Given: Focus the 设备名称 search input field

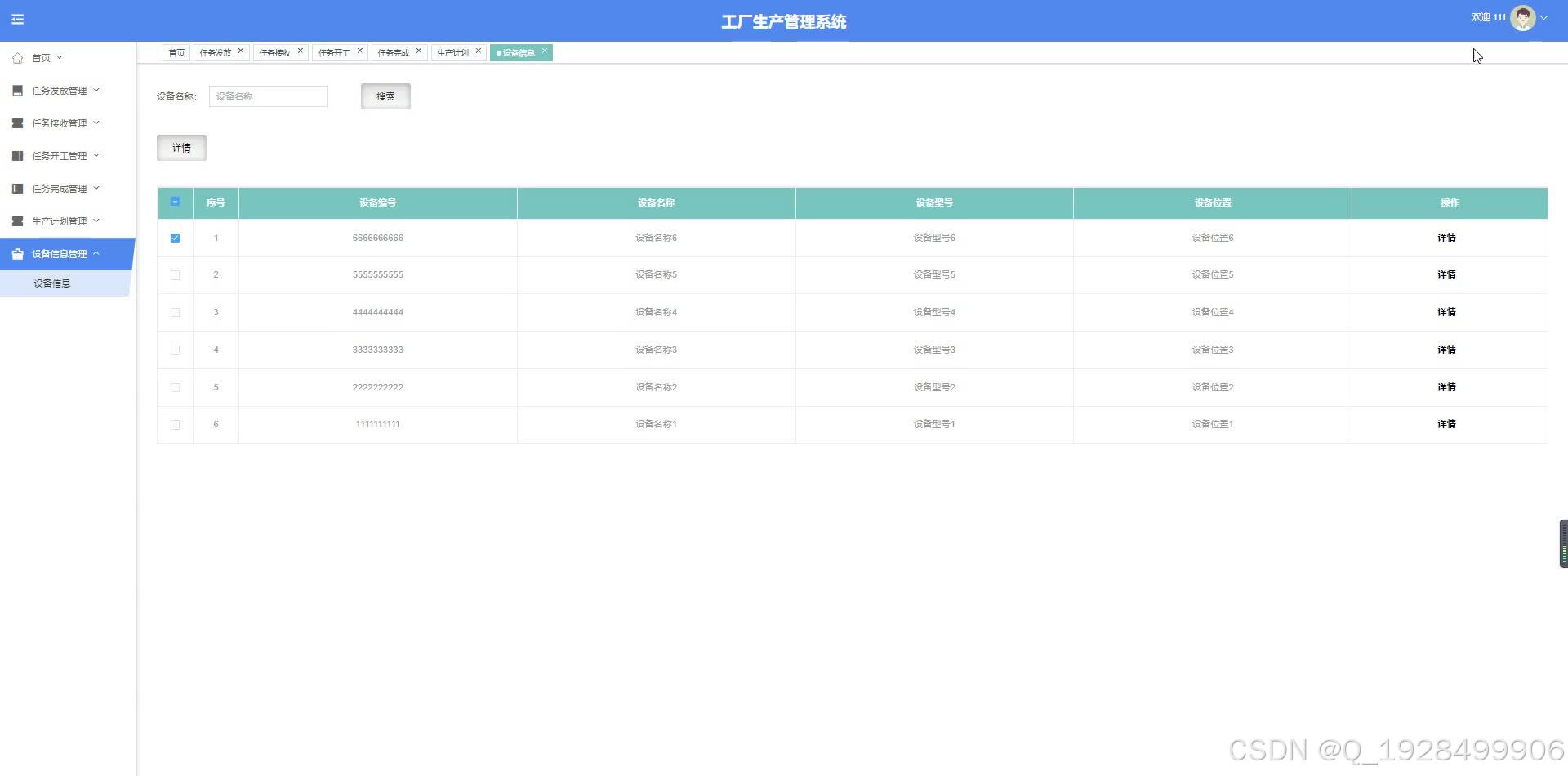Looking at the screenshot, I should (x=269, y=96).
